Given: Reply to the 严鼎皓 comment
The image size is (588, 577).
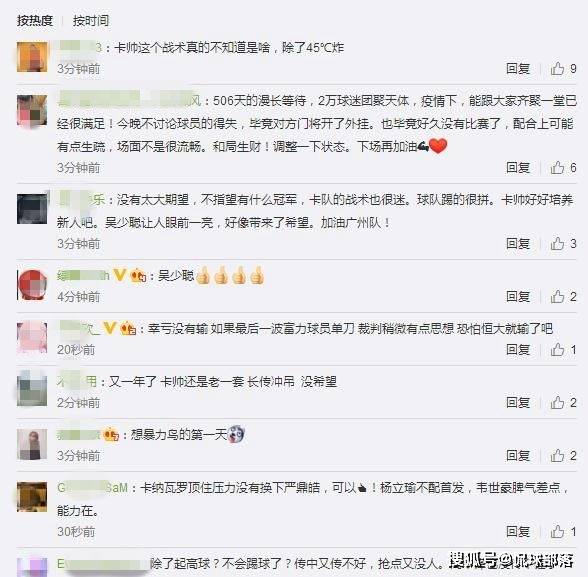Looking at the screenshot, I should (518, 532).
